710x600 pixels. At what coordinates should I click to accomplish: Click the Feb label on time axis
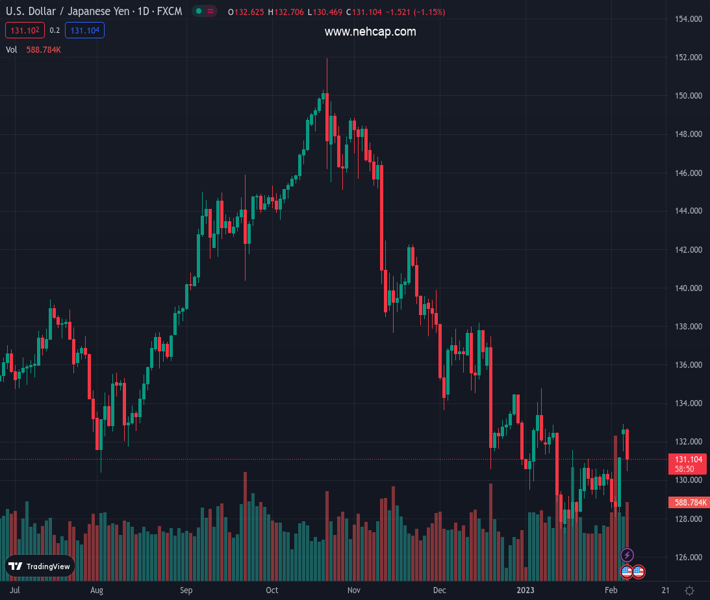[611, 591]
